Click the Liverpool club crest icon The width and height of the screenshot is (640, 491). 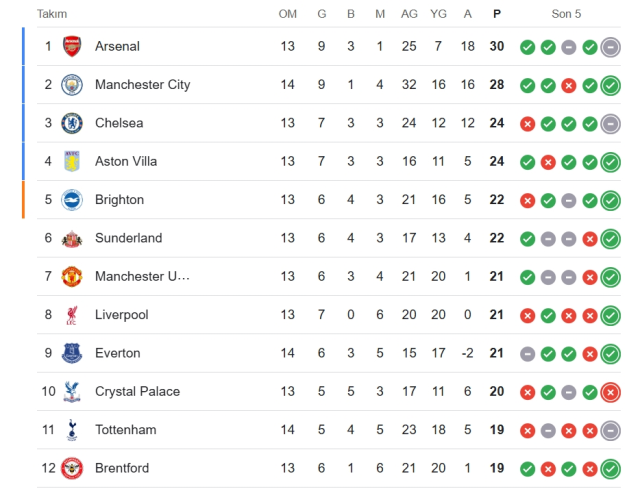point(72,315)
